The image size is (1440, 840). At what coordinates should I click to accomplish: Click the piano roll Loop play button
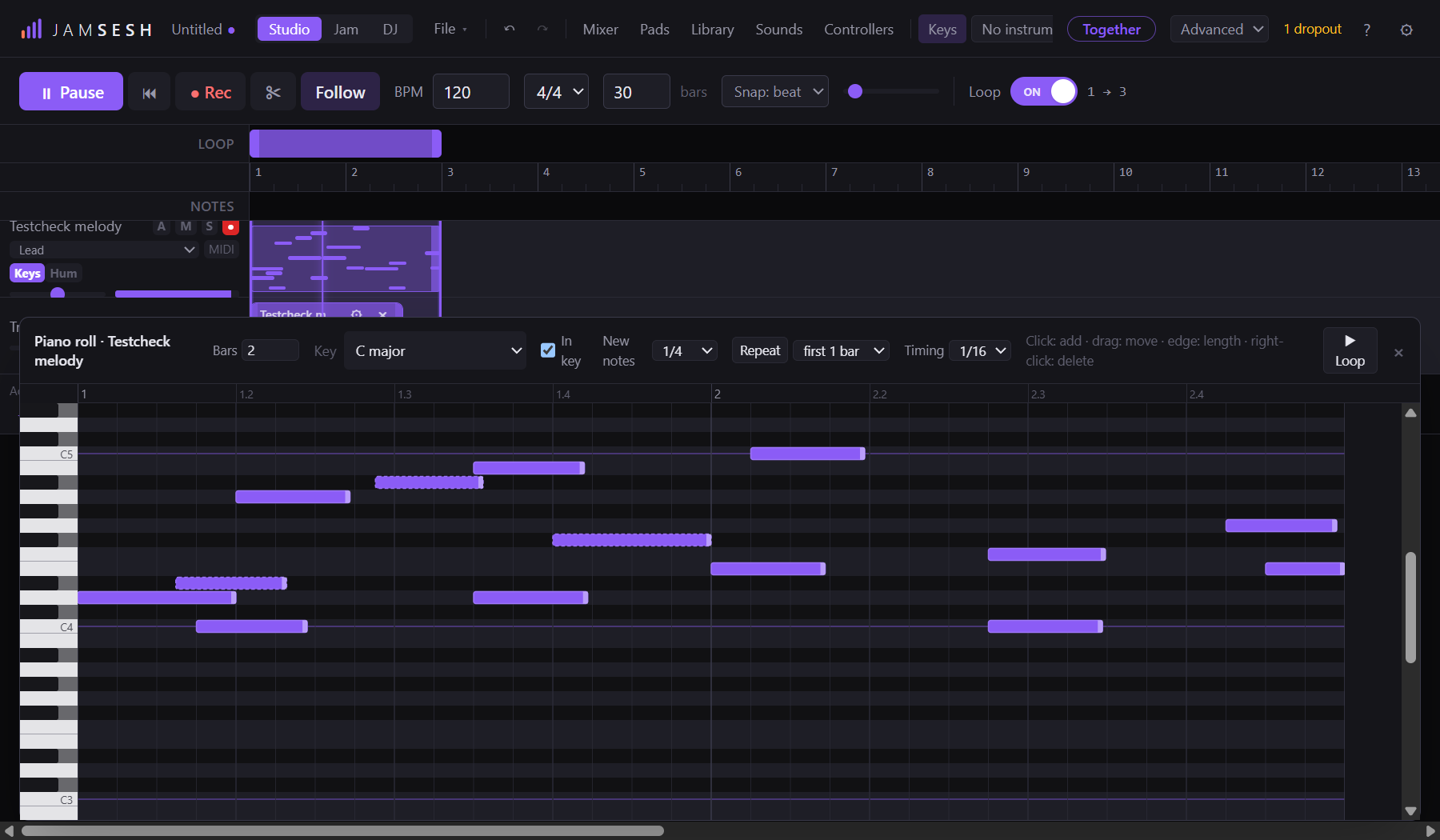pyautogui.click(x=1350, y=350)
